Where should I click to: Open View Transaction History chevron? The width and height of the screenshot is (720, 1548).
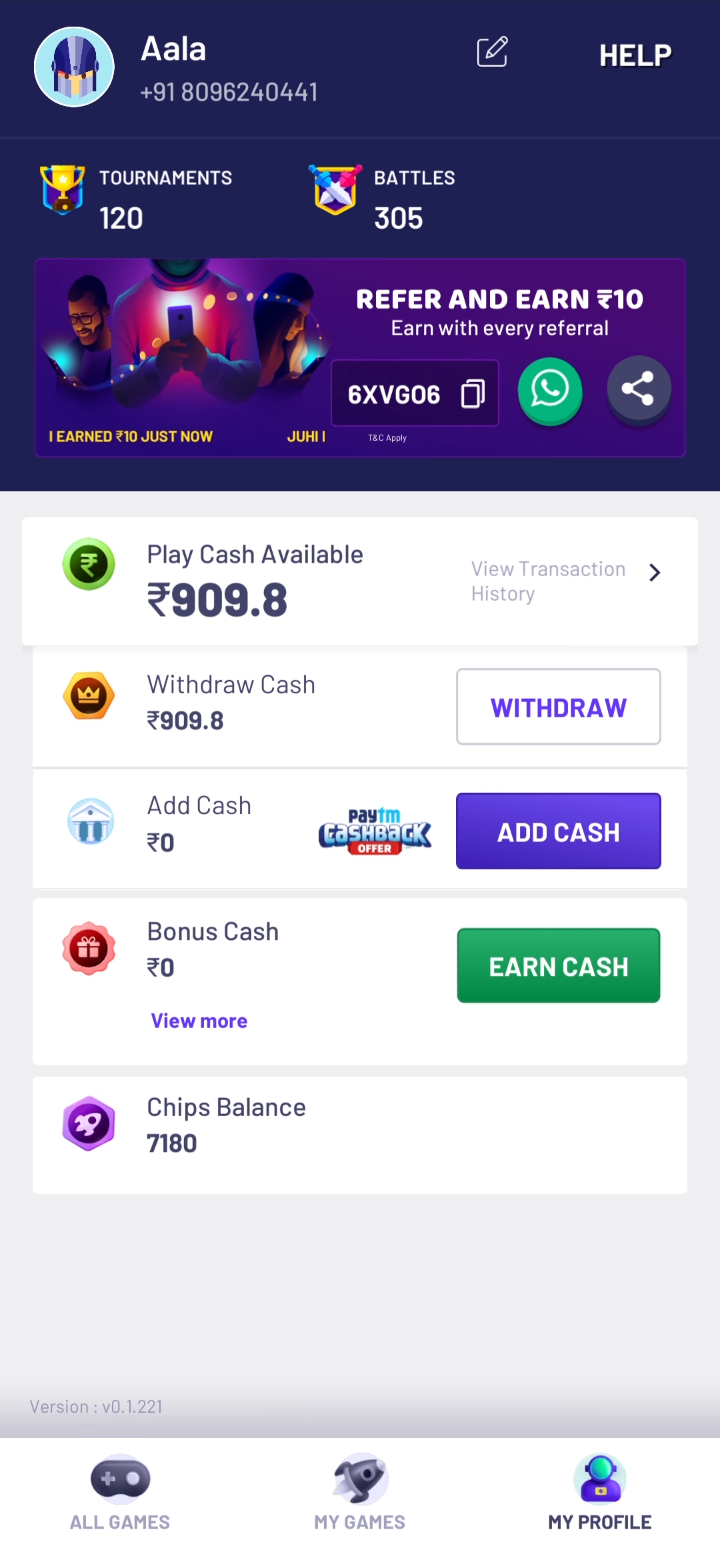[x=655, y=572]
